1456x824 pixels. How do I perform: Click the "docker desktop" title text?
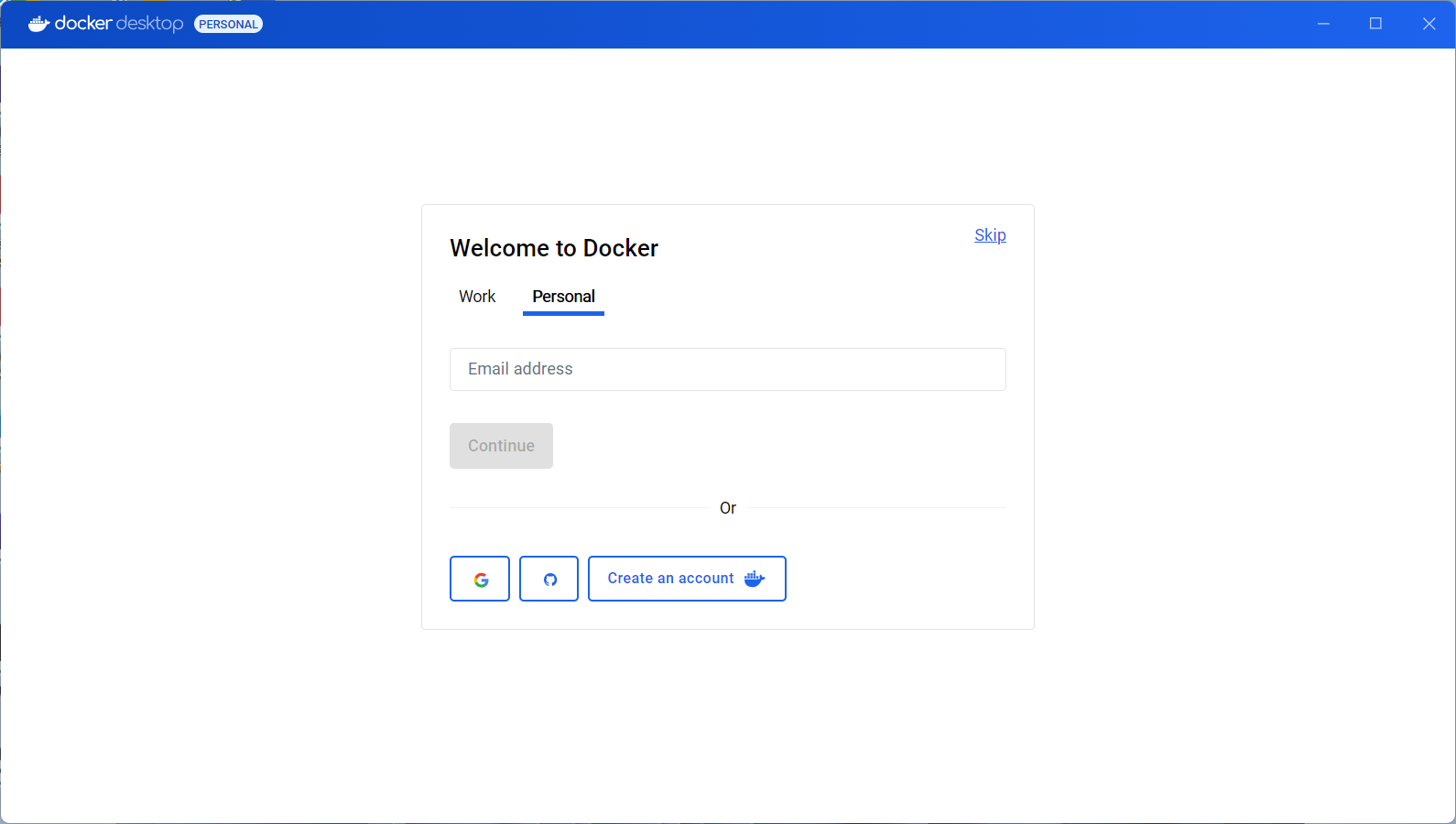(x=119, y=24)
